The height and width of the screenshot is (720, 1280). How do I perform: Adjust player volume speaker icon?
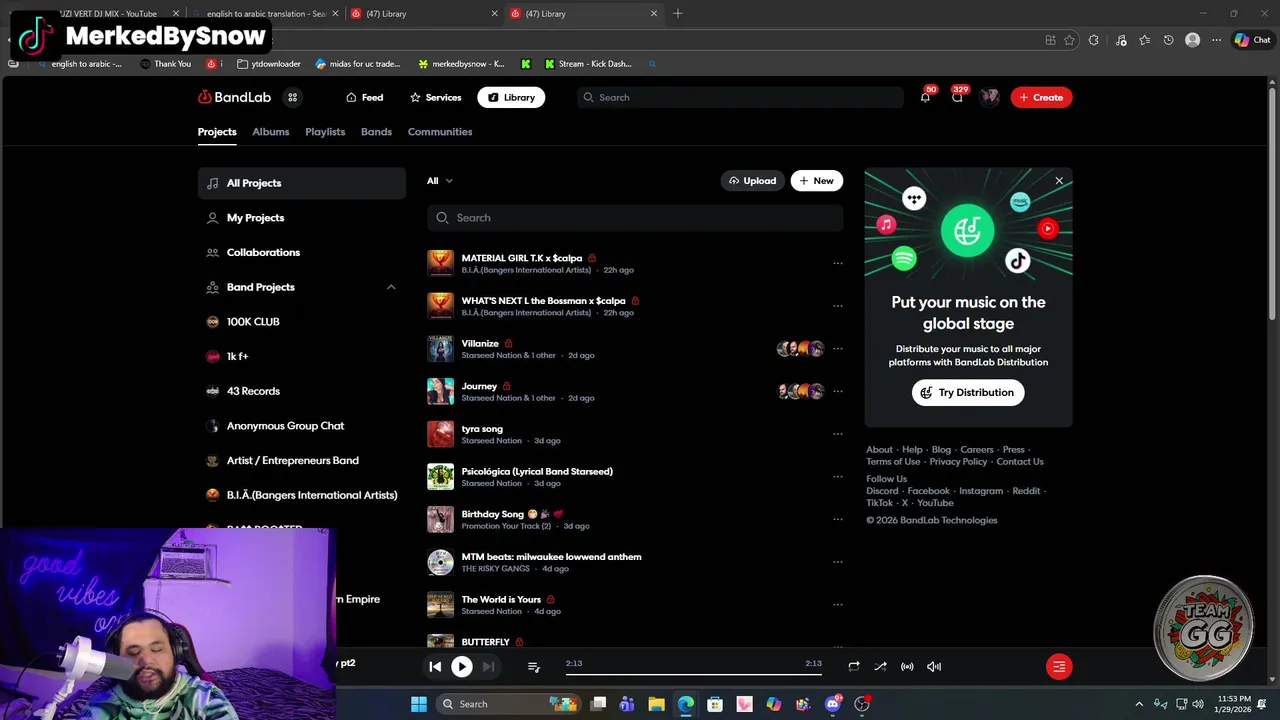(934, 666)
